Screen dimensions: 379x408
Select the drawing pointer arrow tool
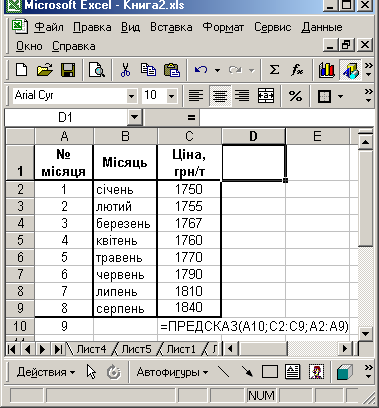point(91,372)
